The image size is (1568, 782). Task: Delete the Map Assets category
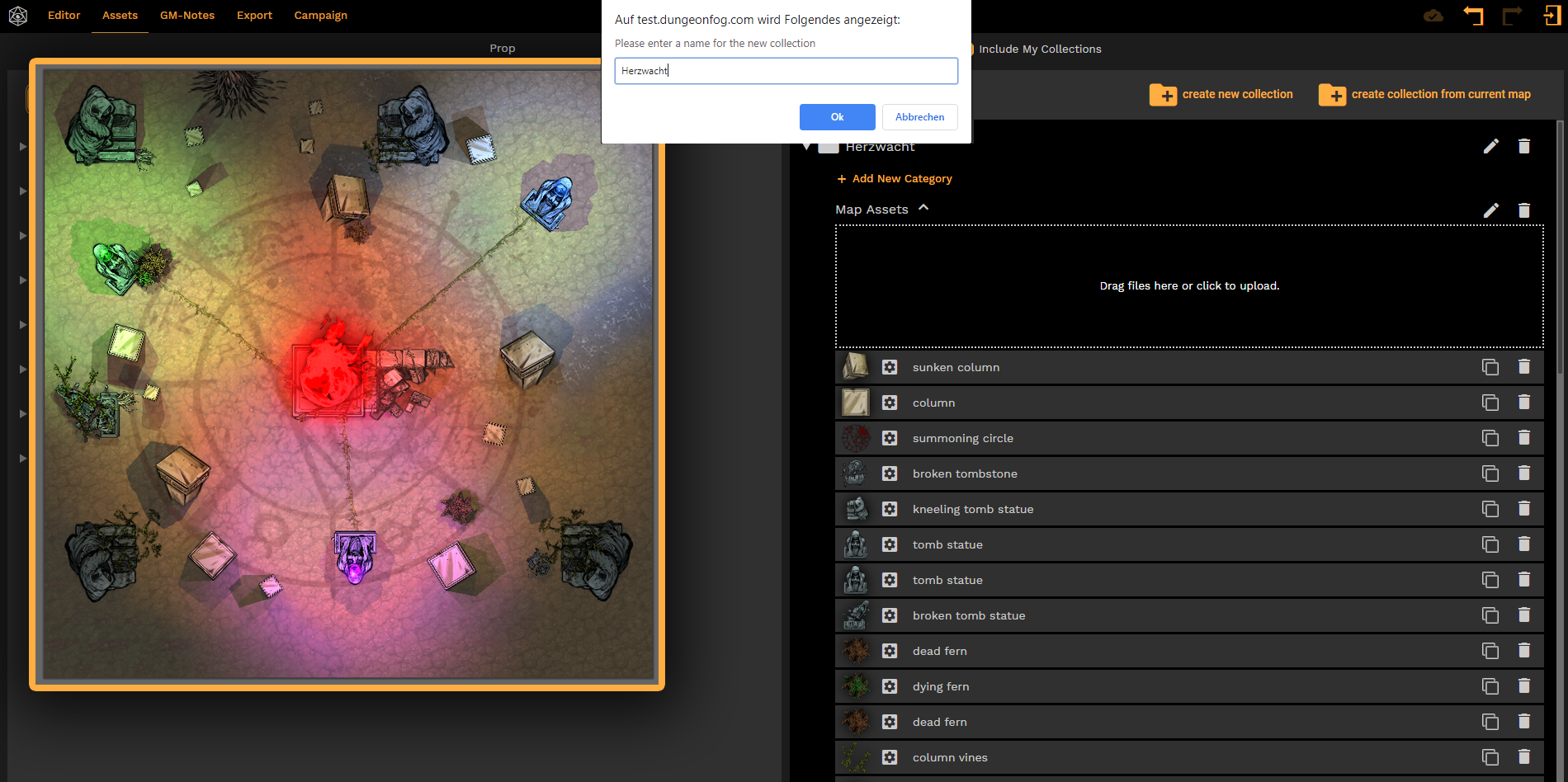pyautogui.click(x=1524, y=210)
